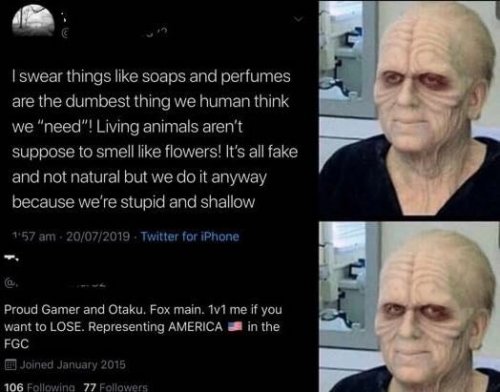This screenshot has height=392, width=500.
Task: Open the top makeup photo thumbnail
Action: pos(409,109)
